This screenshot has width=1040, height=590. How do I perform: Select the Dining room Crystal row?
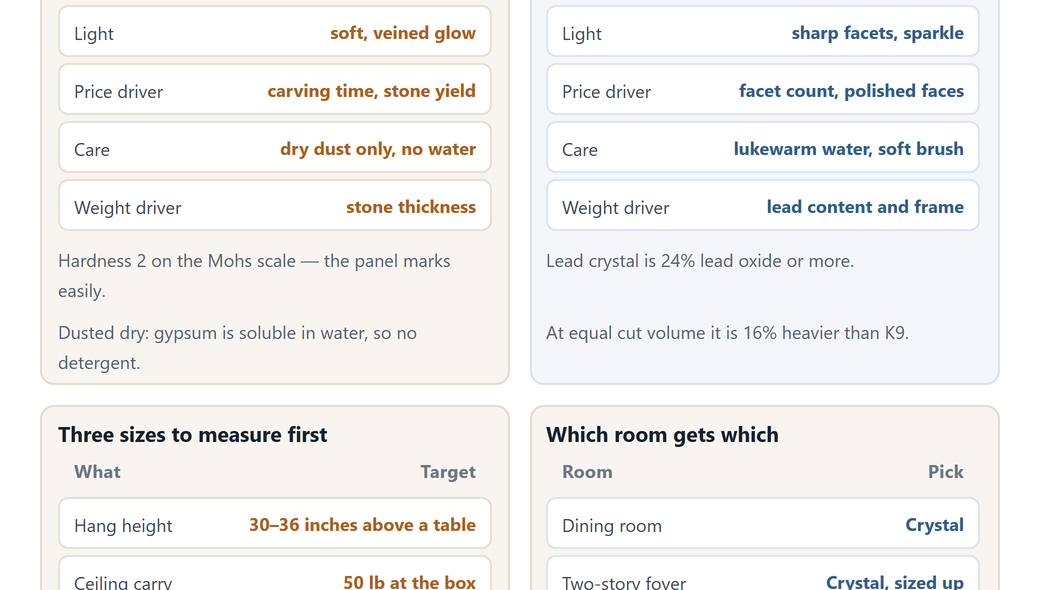(x=763, y=524)
